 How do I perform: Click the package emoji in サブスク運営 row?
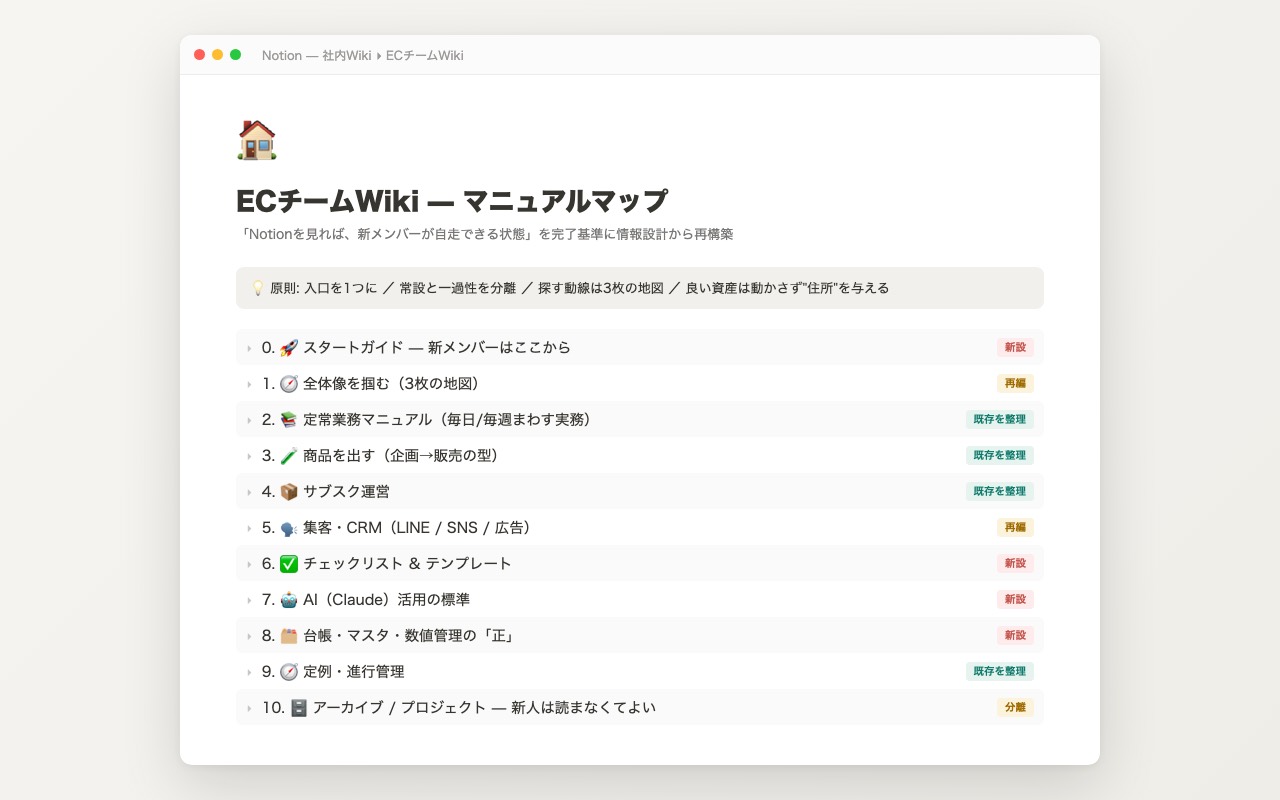tap(289, 492)
